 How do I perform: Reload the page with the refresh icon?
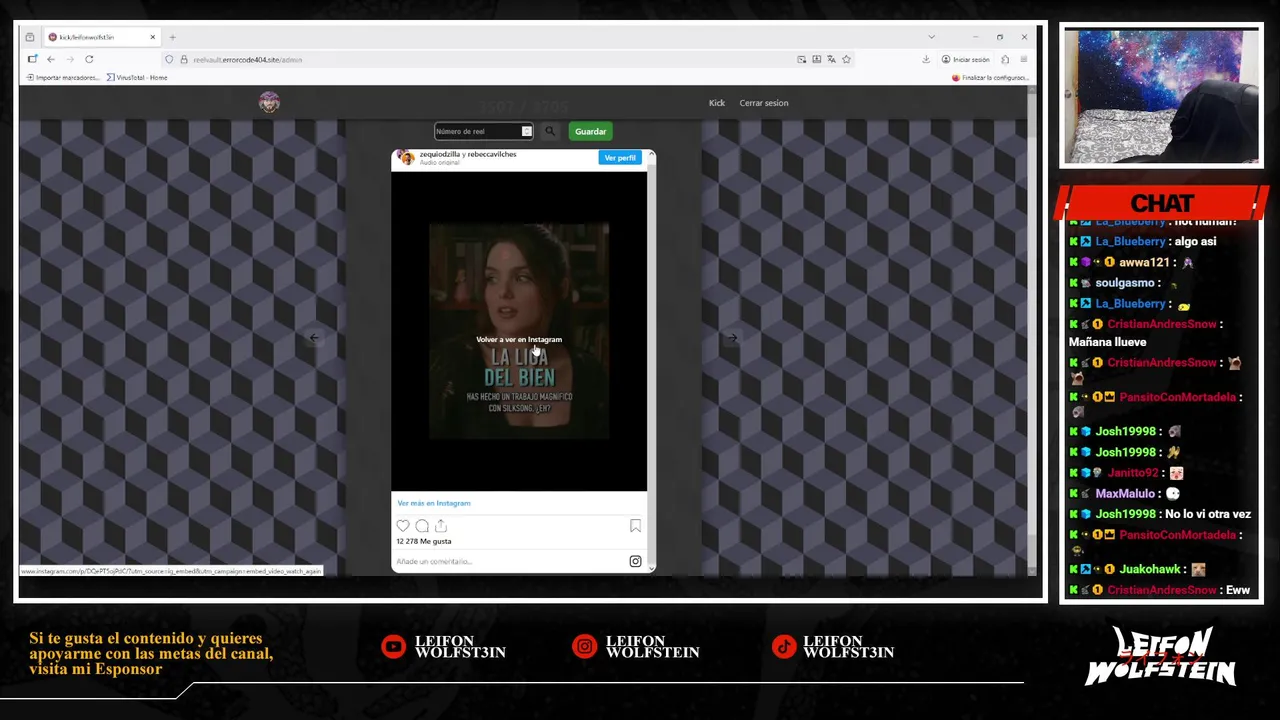coord(89,59)
